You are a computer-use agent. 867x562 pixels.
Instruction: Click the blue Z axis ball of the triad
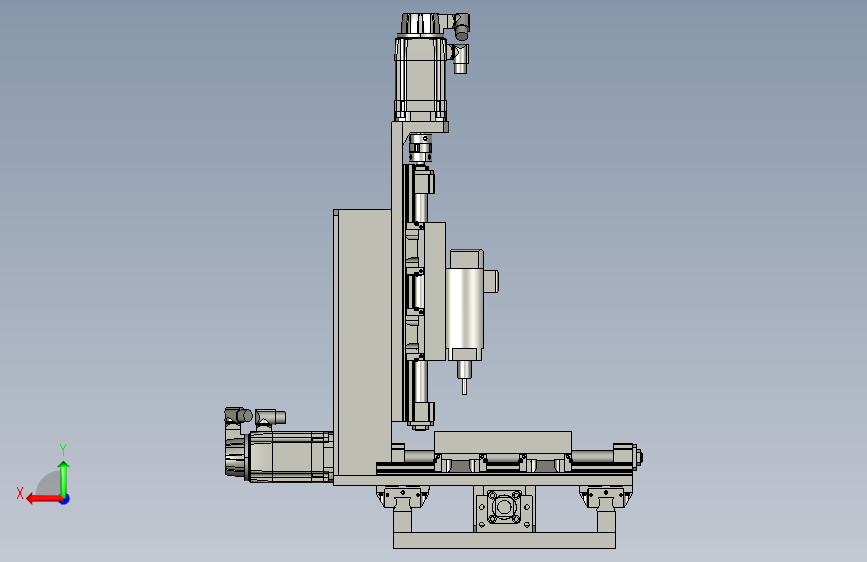coord(65,499)
